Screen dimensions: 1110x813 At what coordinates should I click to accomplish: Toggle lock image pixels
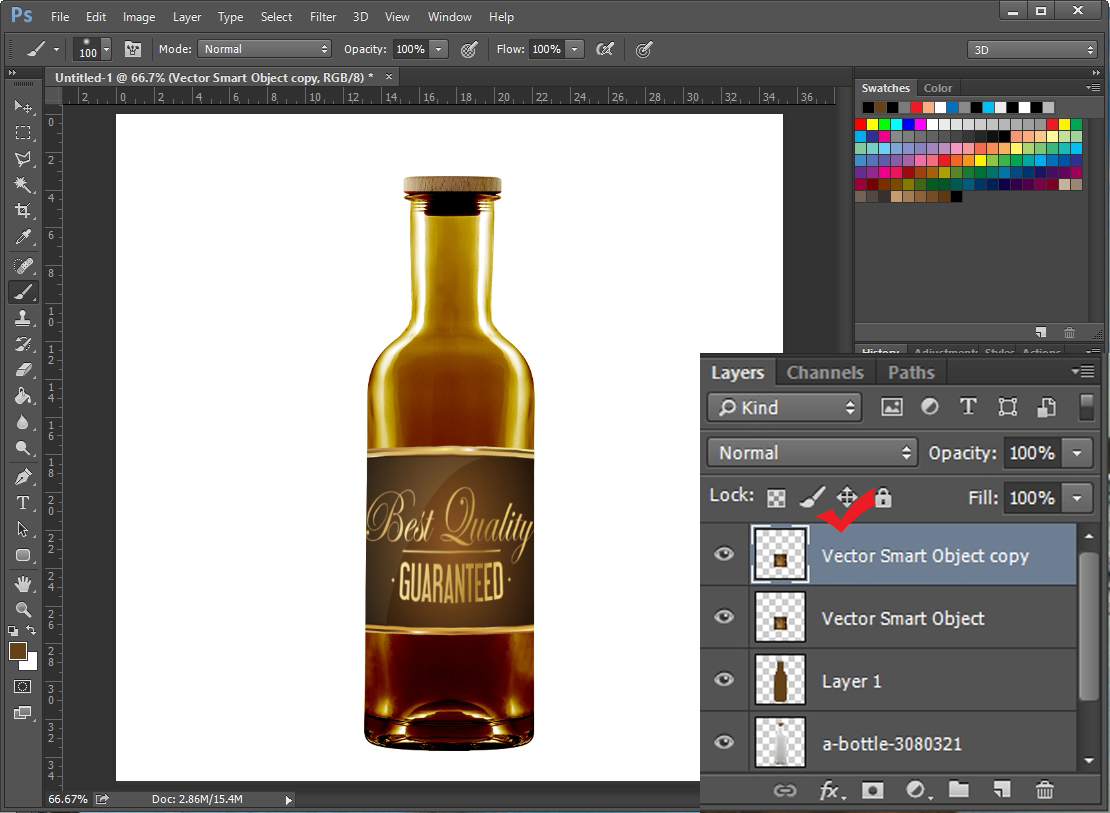(812, 497)
